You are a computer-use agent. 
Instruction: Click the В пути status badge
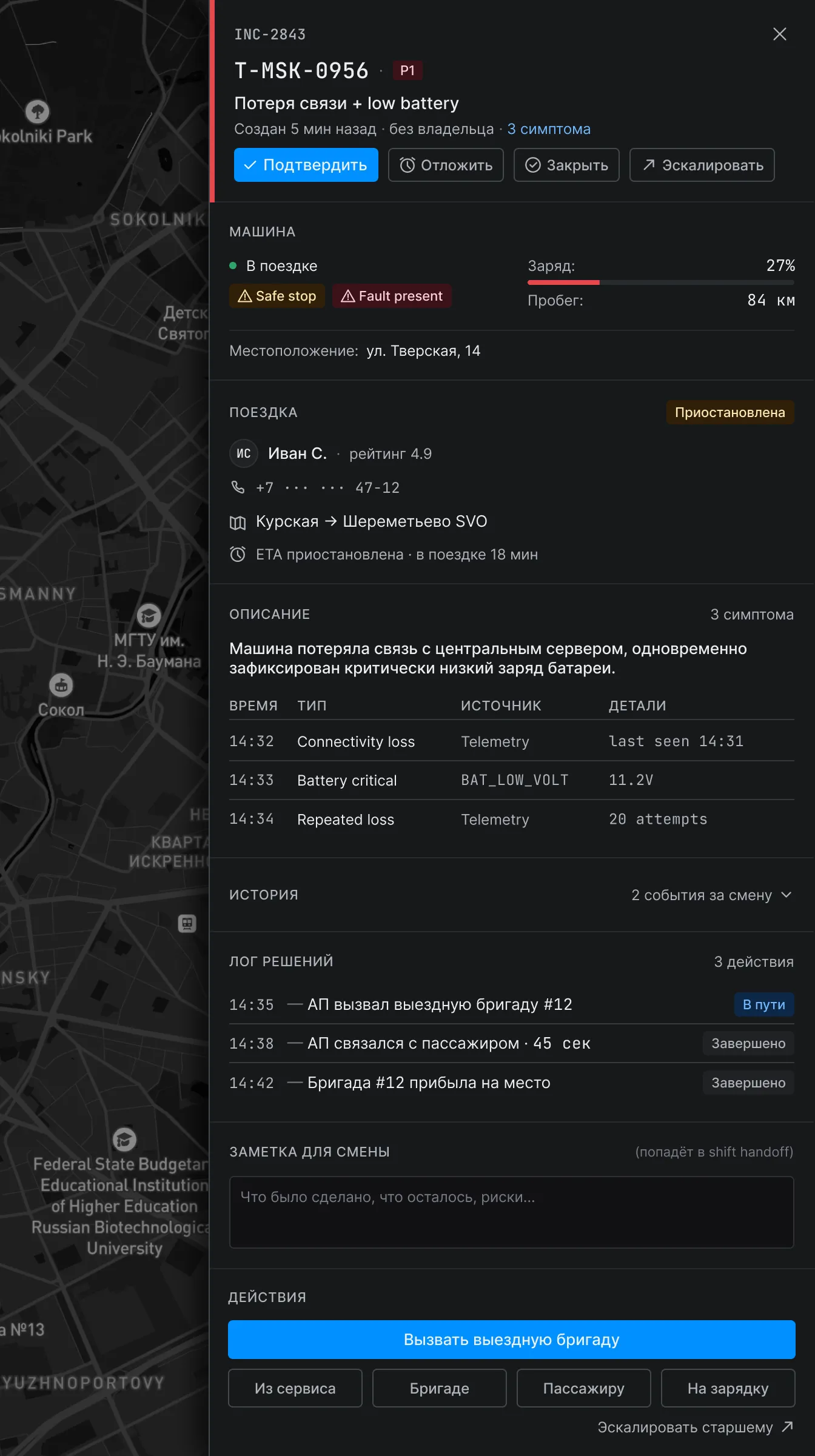[x=764, y=1004]
